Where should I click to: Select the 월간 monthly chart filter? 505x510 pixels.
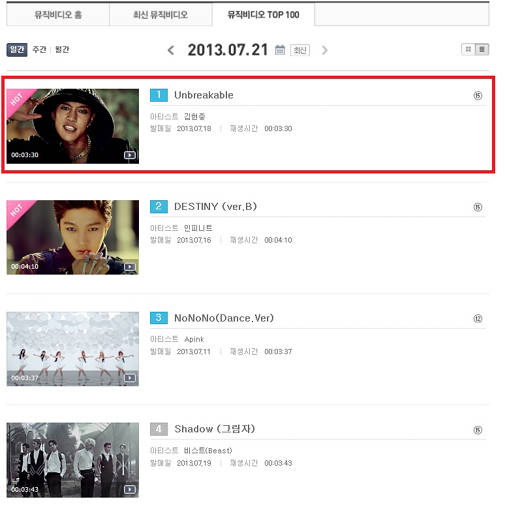(62, 50)
